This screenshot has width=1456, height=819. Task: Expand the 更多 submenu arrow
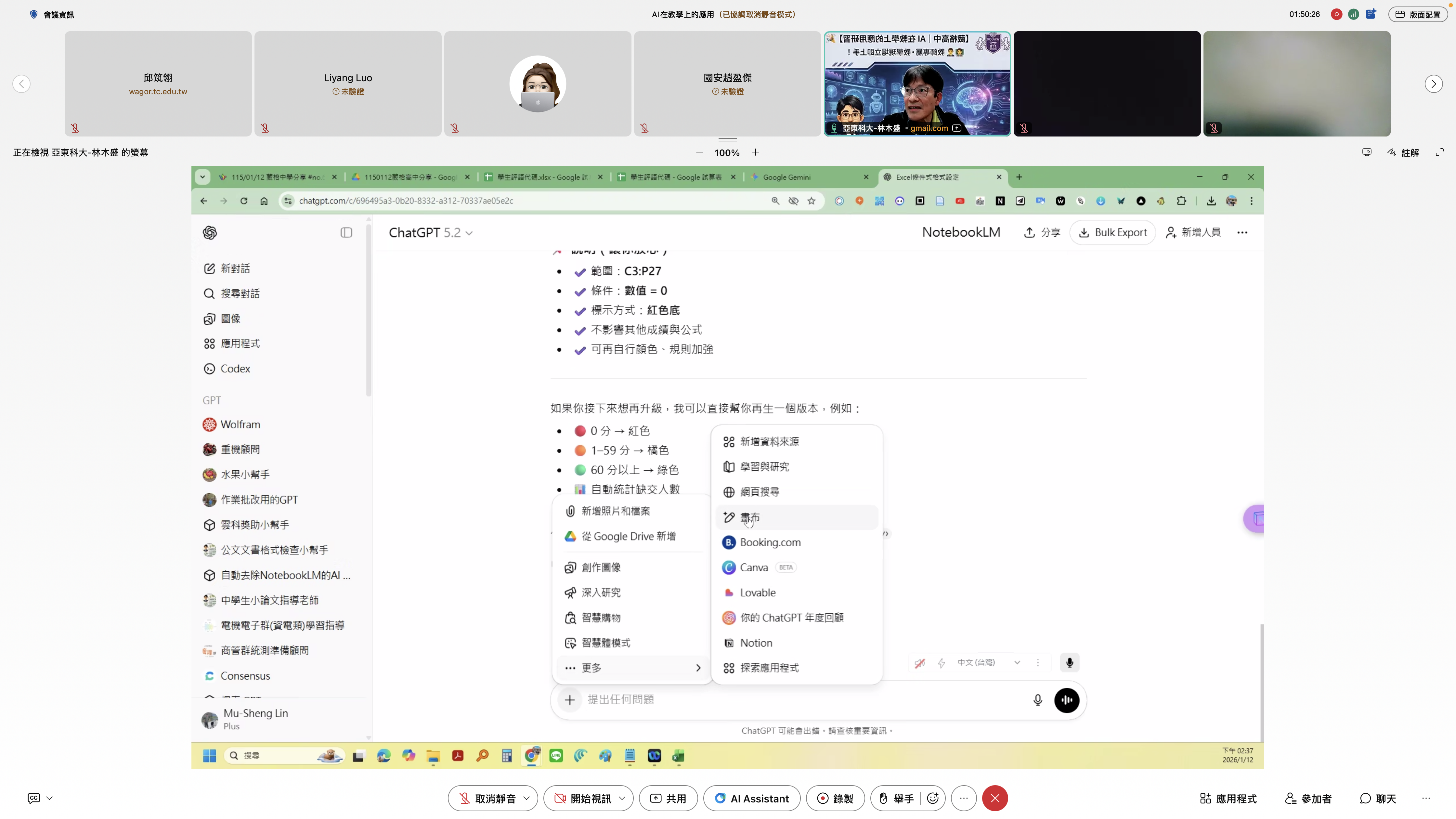(x=698, y=668)
